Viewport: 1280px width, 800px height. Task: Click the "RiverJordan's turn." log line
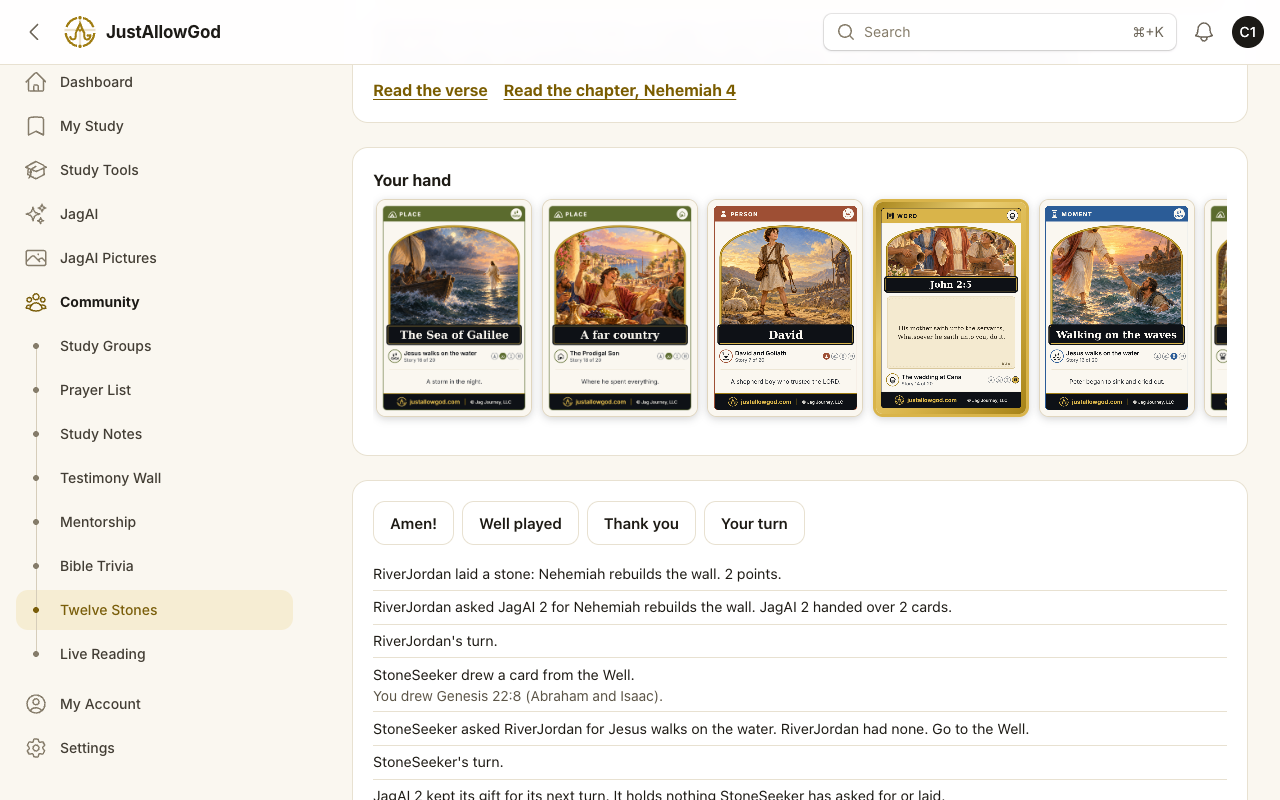(x=435, y=641)
